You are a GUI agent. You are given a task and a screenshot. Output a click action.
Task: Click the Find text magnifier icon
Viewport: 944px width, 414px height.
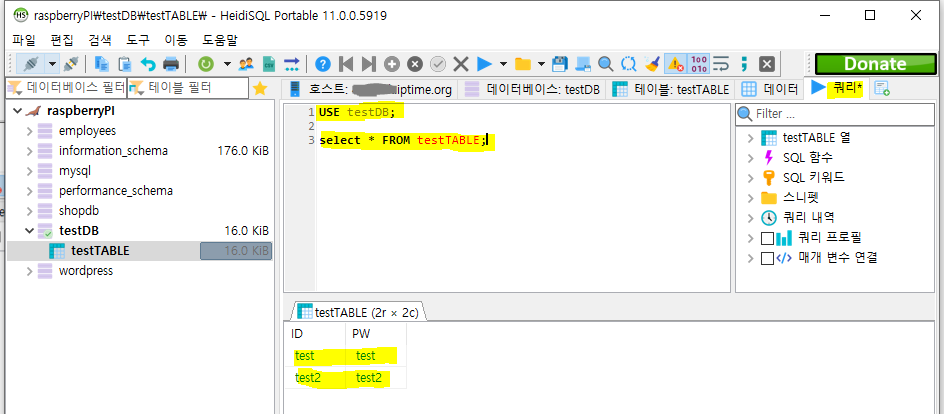point(606,63)
